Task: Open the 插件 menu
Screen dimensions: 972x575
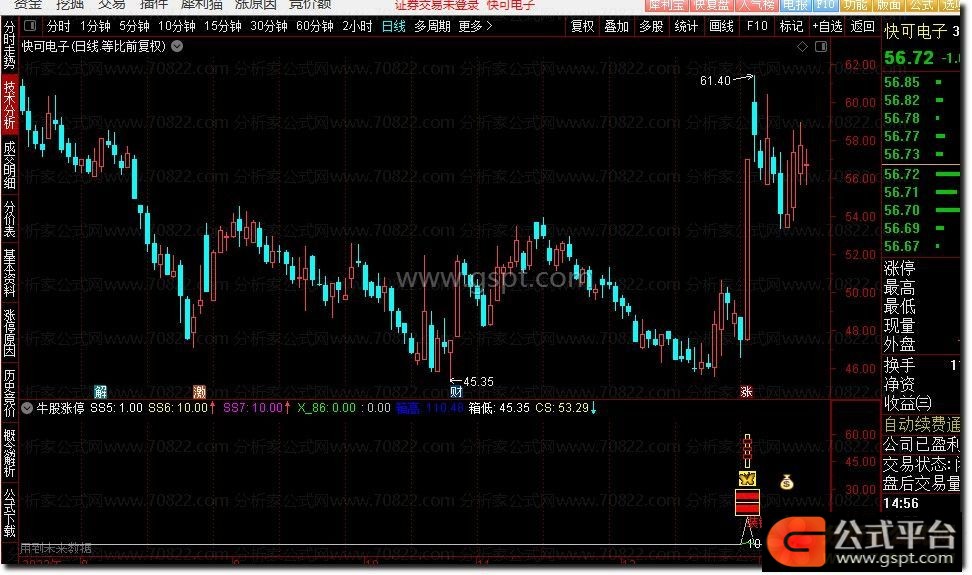Action: point(154,5)
